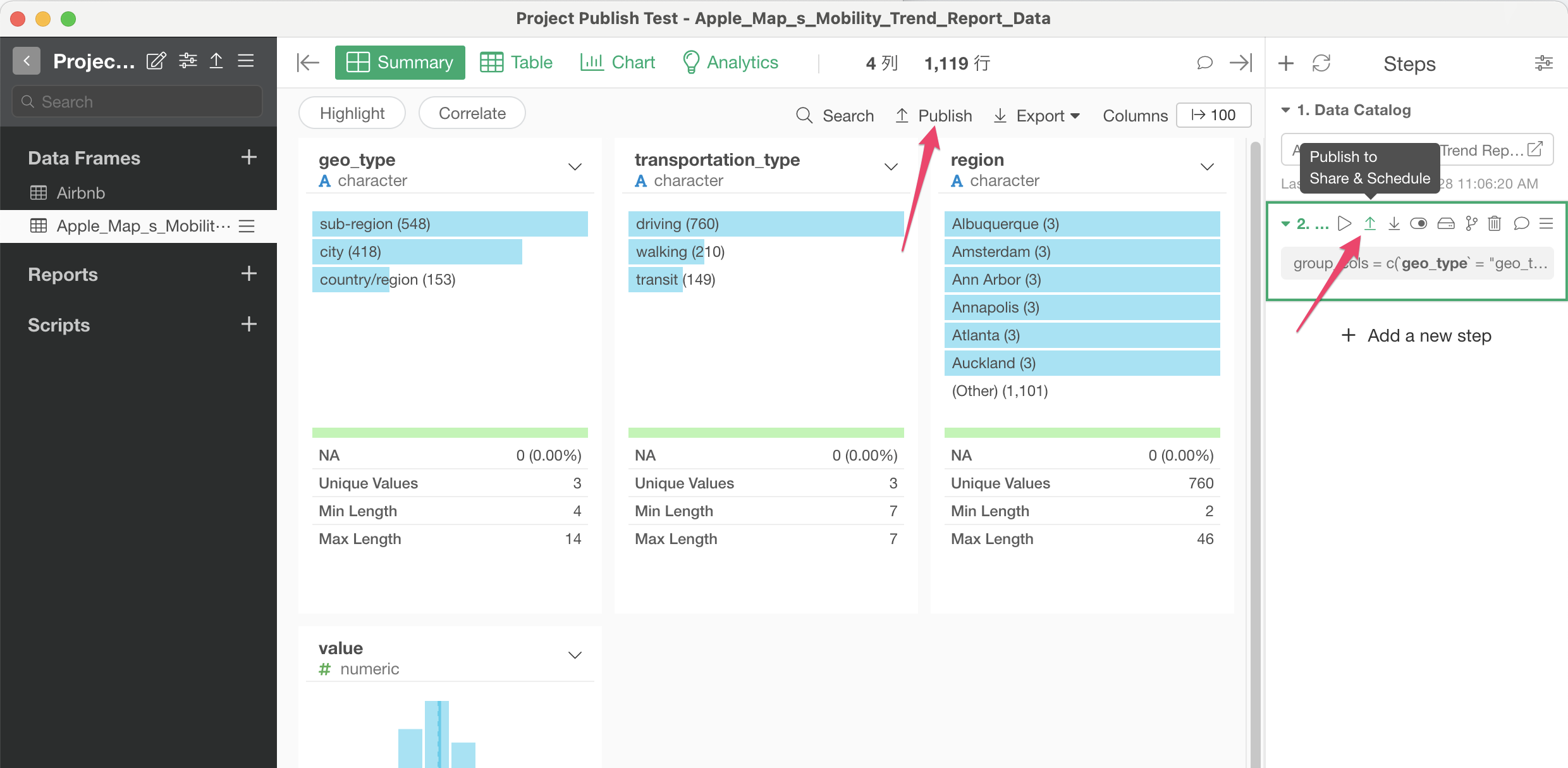
Task: Click the Correlate button
Action: pyautogui.click(x=472, y=113)
